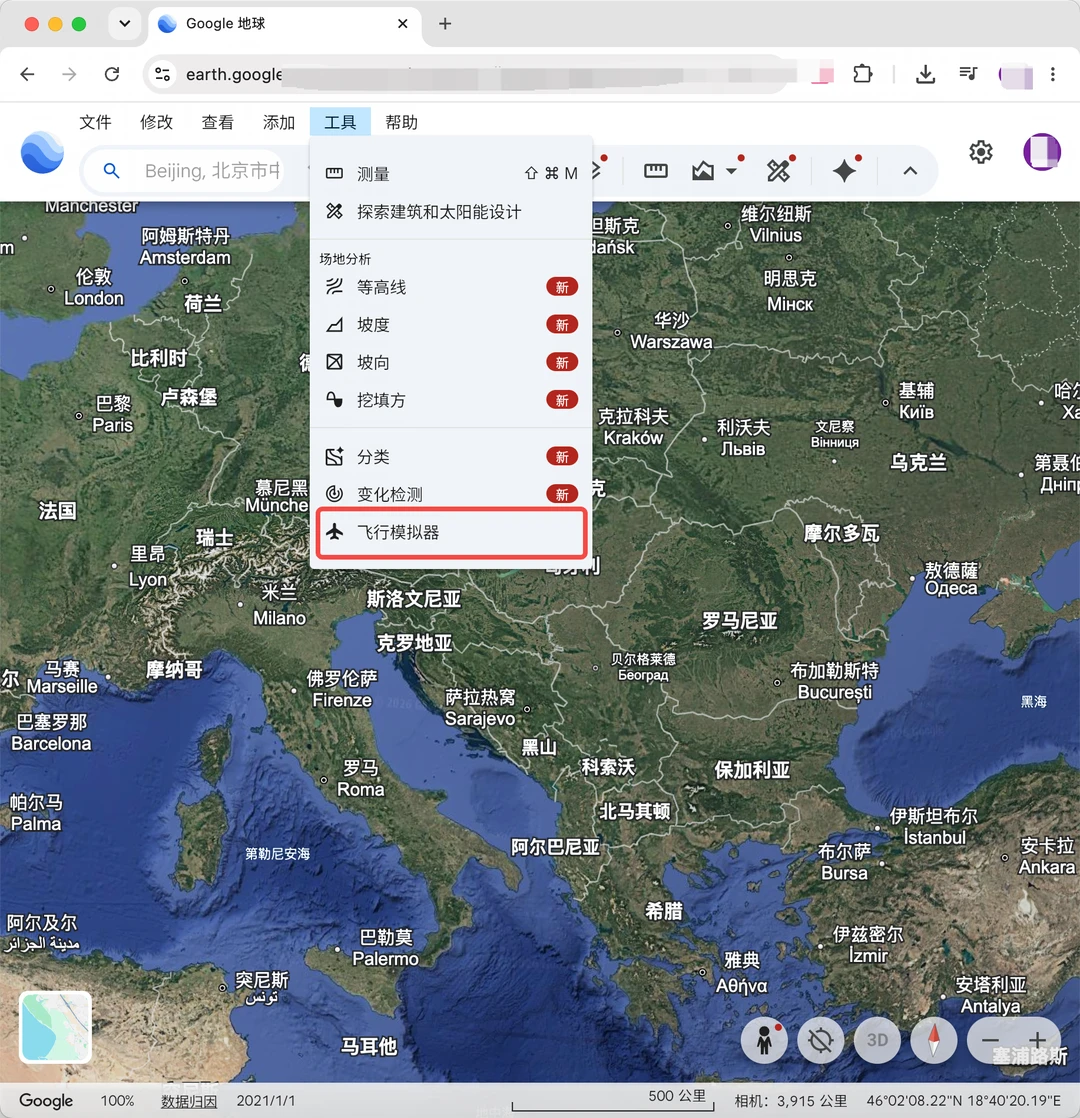Screen dimensions: 1080x1118
Task: Select the Google 地球 browser tab
Action: pyautogui.click(x=285, y=24)
